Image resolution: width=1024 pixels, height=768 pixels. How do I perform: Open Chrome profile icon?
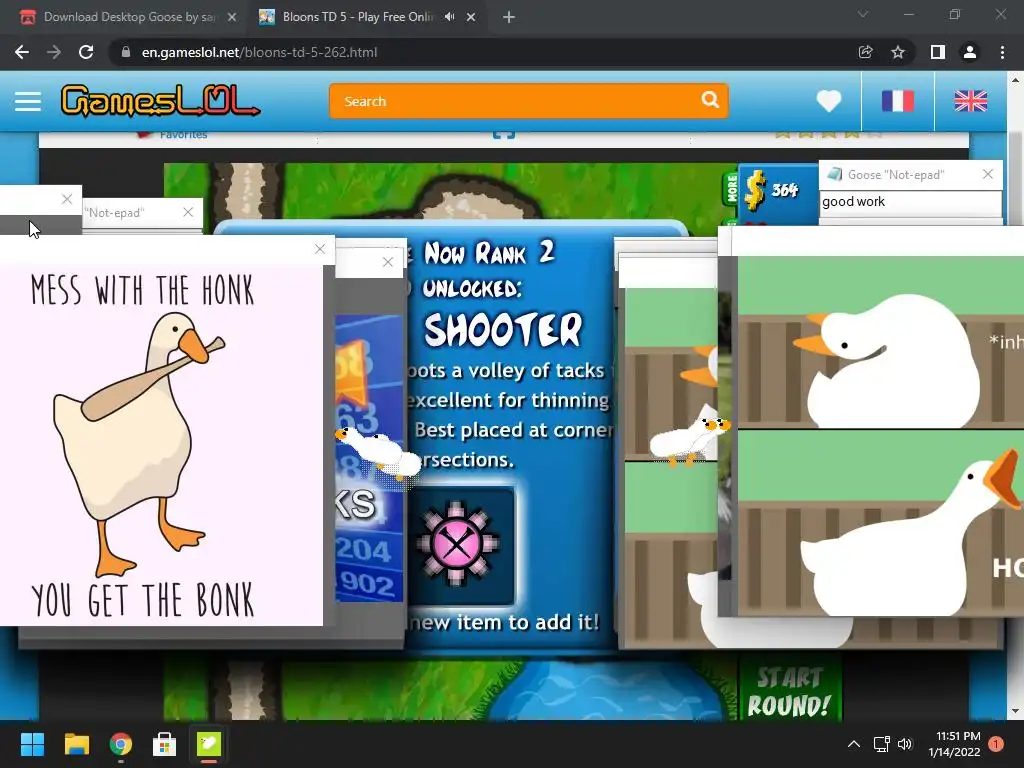(x=970, y=52)
